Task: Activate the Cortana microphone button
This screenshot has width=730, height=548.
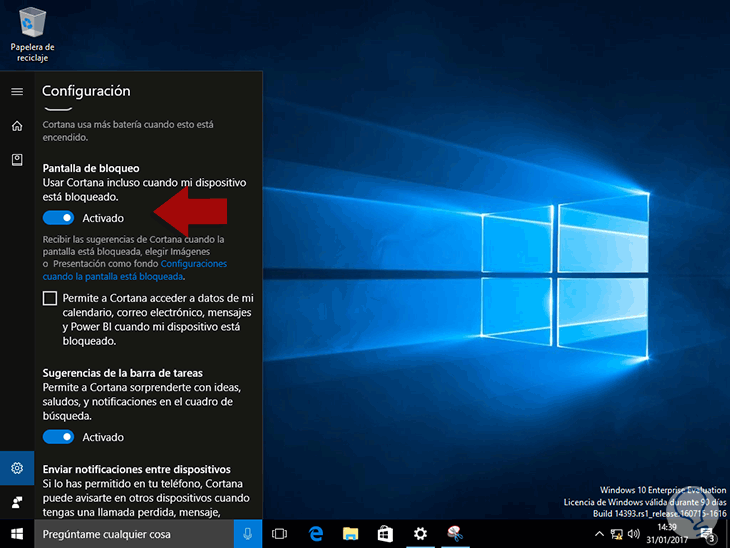Action: [x=248, y=534]
